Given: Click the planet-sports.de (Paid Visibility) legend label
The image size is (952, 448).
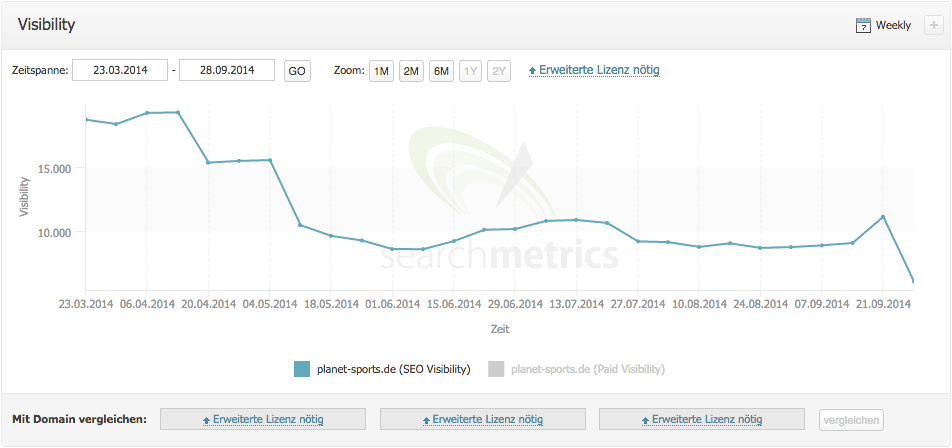Looking at the screenshot, I should (588, 369).
